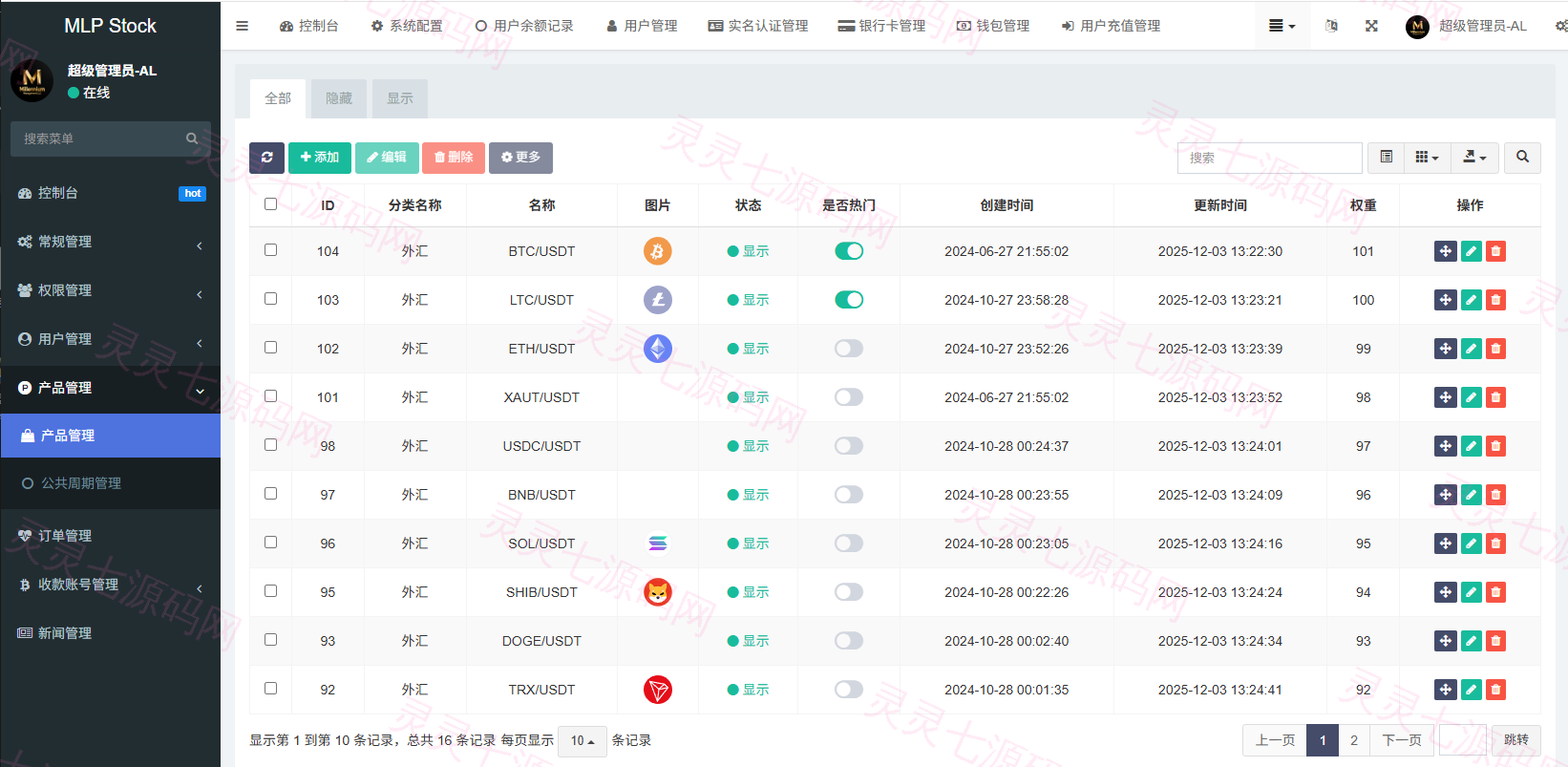Toggle the sidebar hamburger menu icon

(x=242, y=26)
